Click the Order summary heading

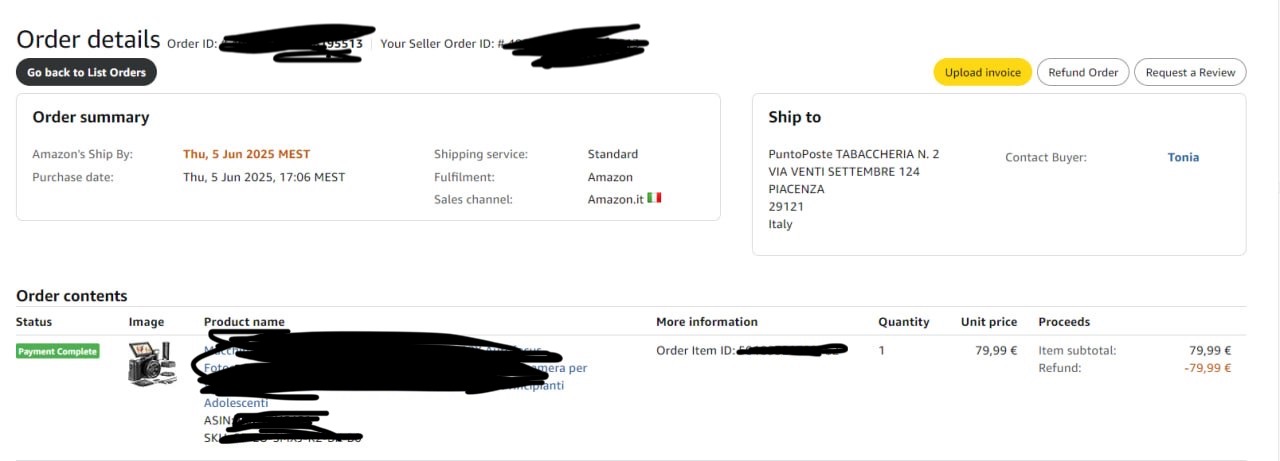(91, 117)
